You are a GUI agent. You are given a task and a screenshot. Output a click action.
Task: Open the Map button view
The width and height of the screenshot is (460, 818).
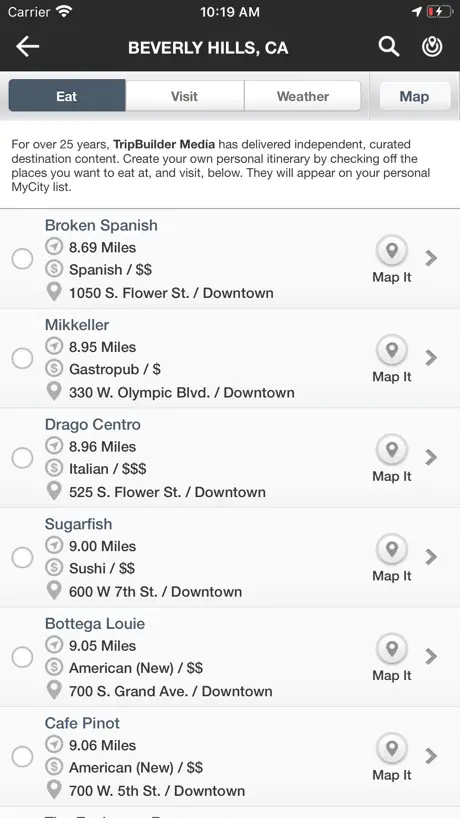click(415, 96)
